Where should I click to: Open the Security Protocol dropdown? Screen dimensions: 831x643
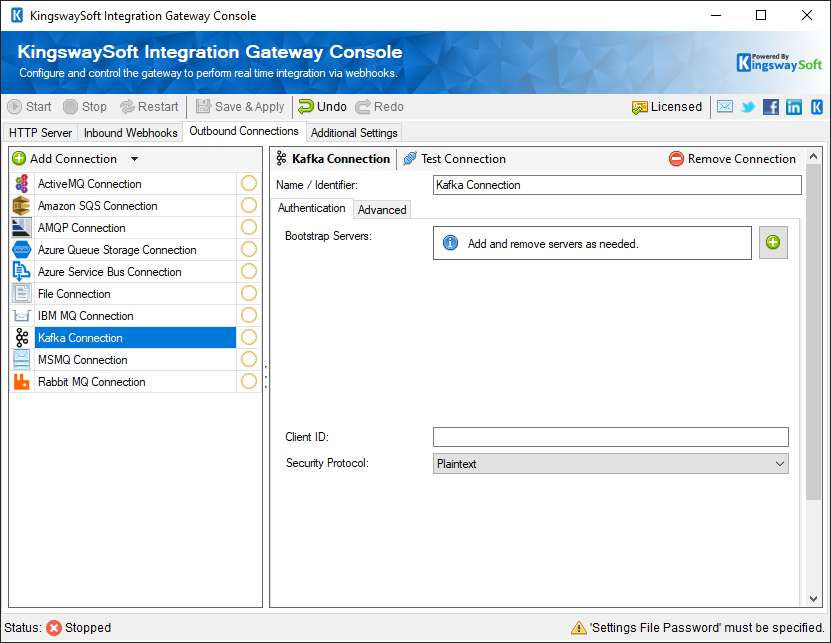611,464
